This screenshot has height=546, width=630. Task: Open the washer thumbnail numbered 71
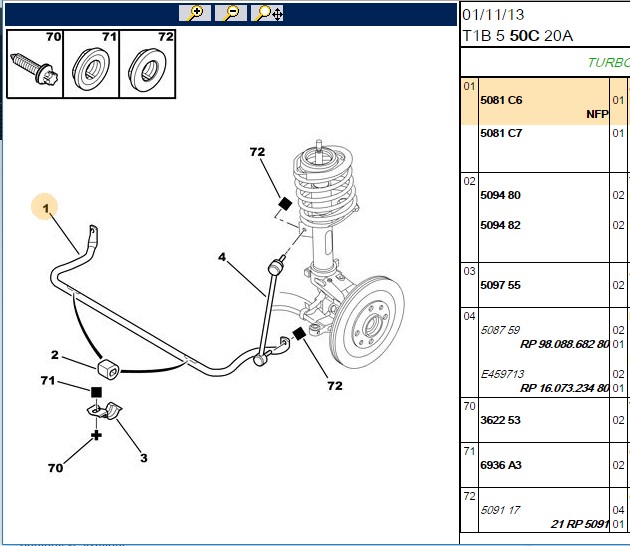point(91,64)
